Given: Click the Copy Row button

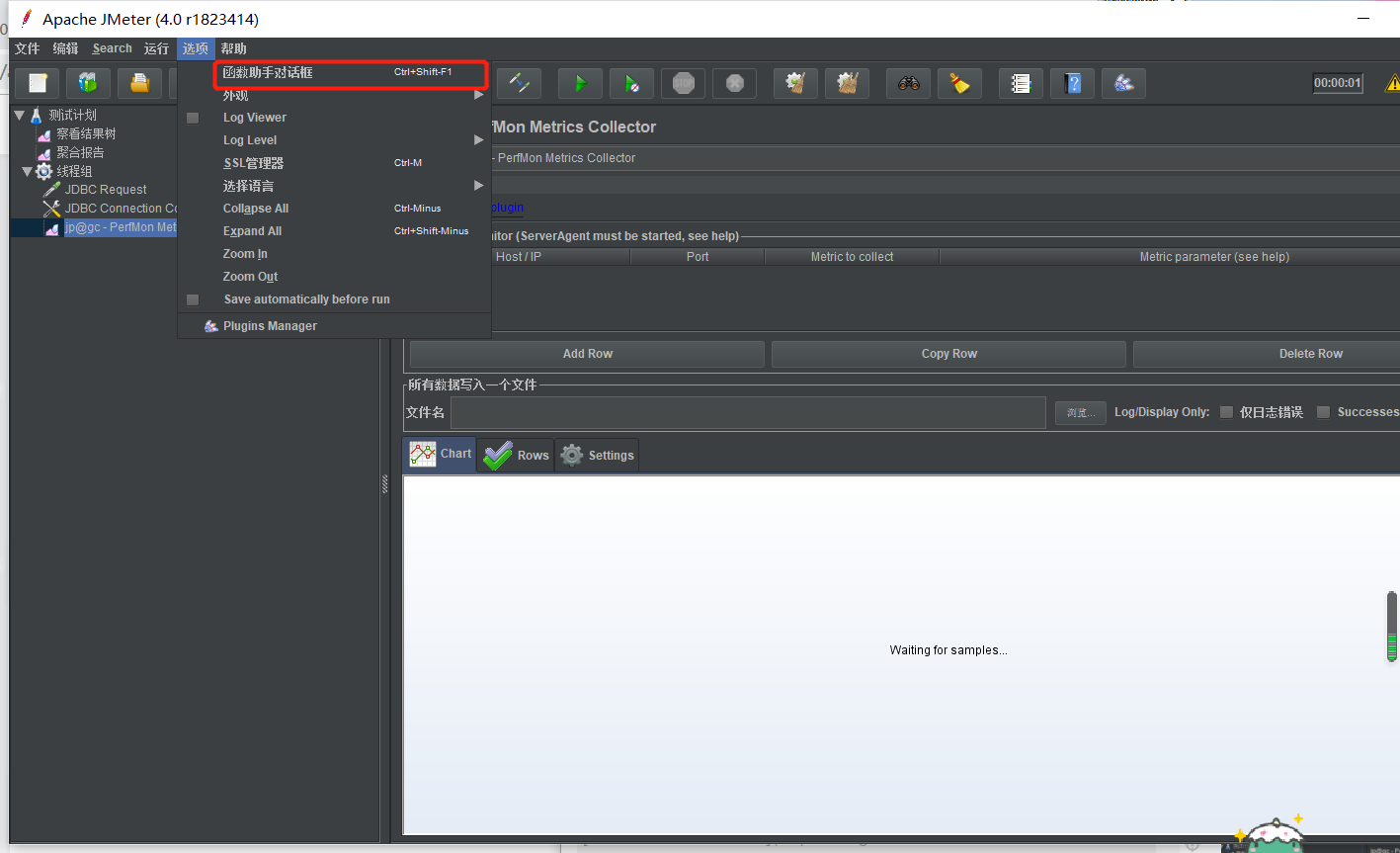Looking at the screenshot, I should pyautogui.click(x=948, y=354).
